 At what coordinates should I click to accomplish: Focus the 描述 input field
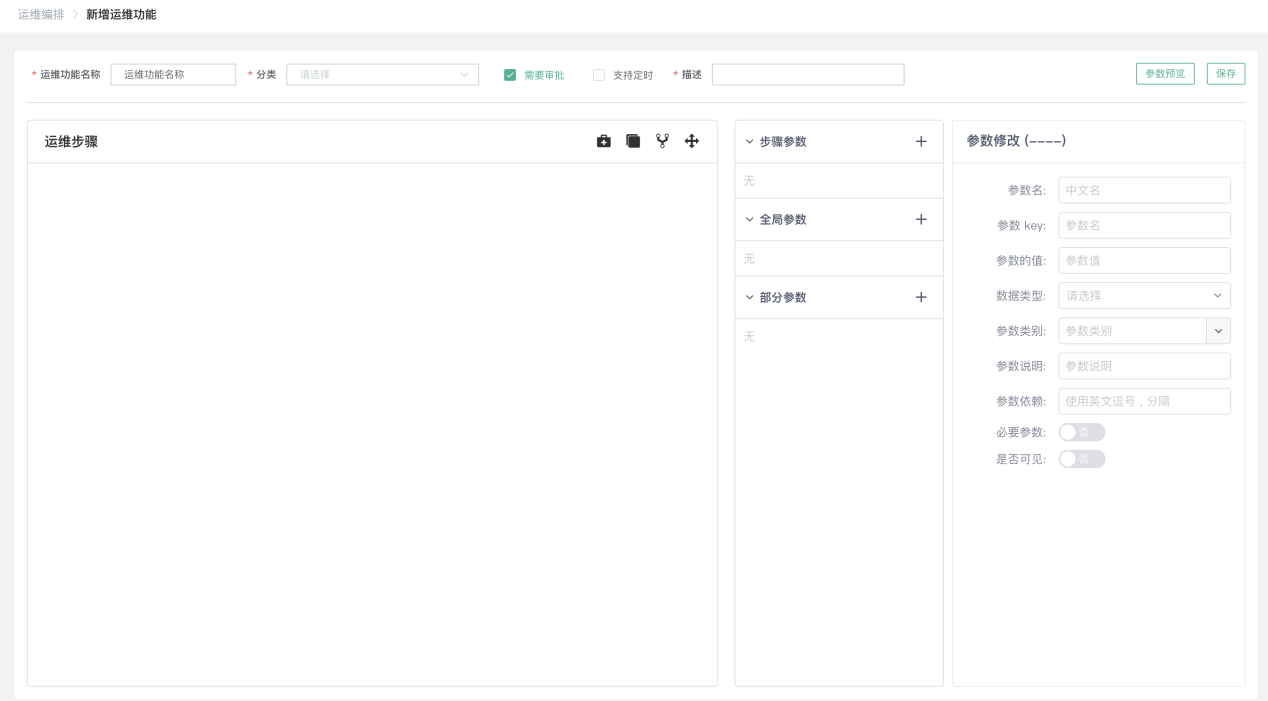808,75
